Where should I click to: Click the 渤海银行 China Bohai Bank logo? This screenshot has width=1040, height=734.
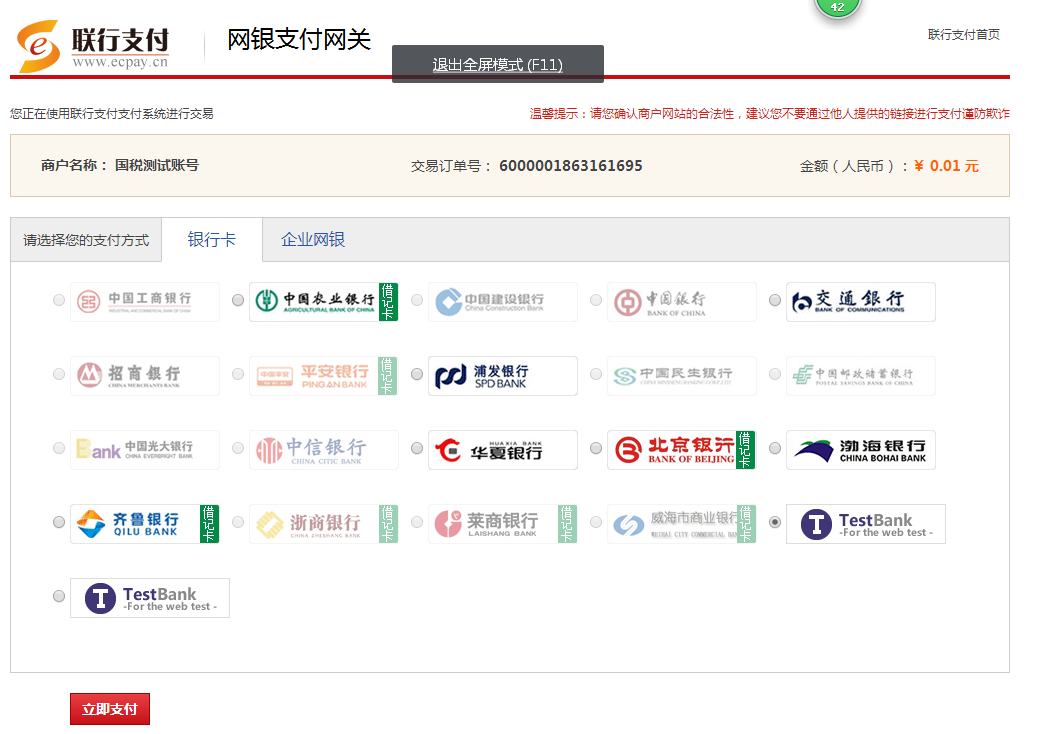click(x=861, y=450)
